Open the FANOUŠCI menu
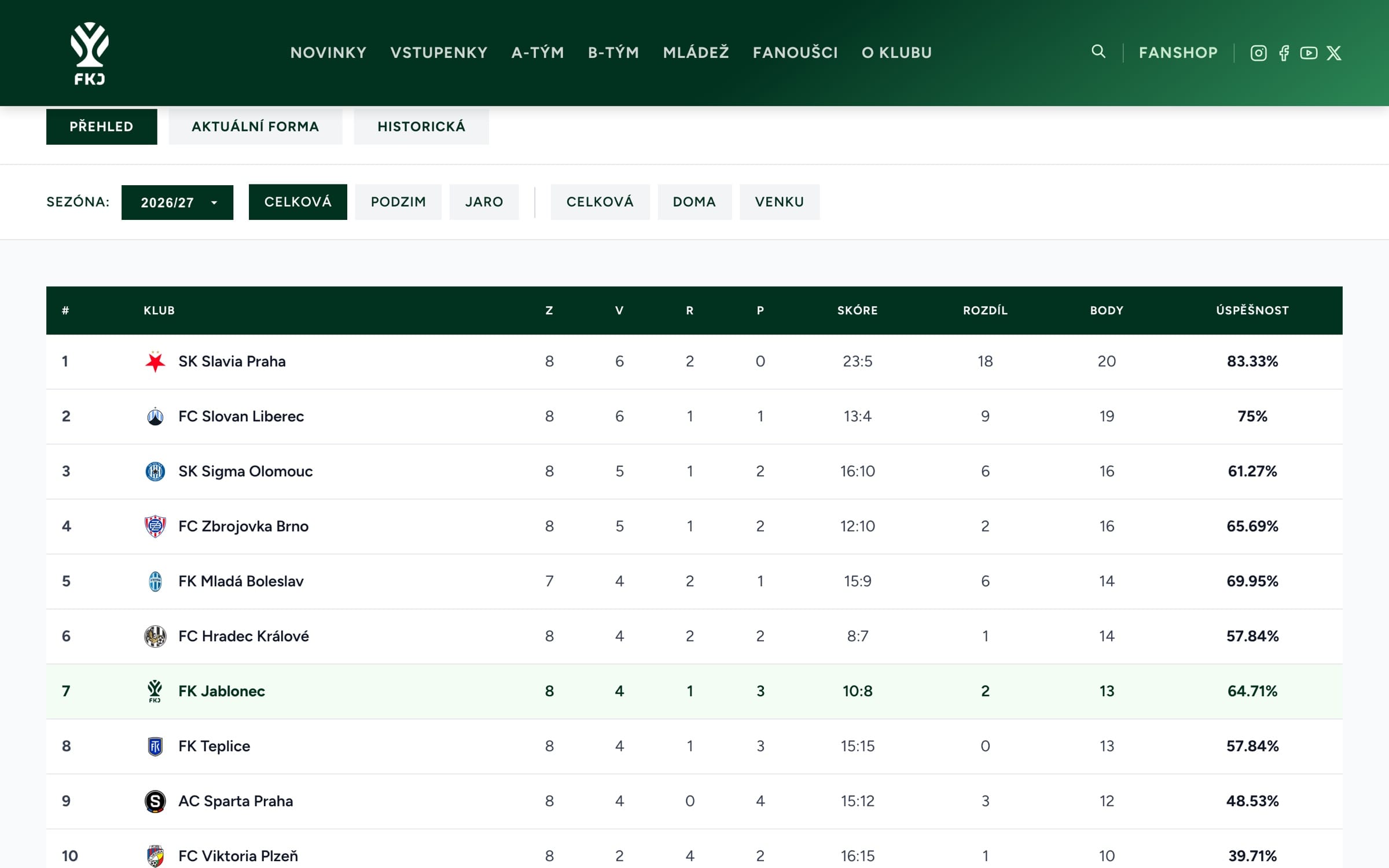Image resolution: width=1389 pixels, height=868 pixels. pos(795,53)
